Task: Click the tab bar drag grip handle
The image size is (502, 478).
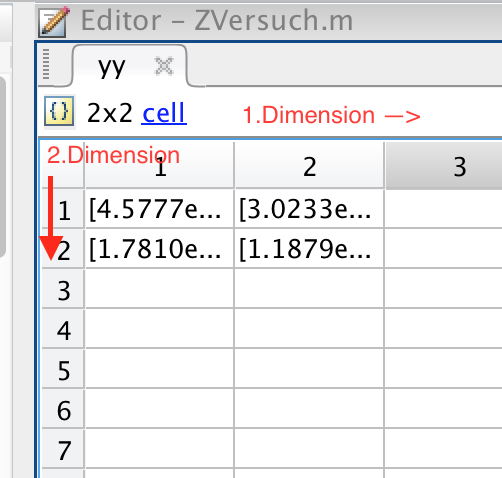Action: 46,64
